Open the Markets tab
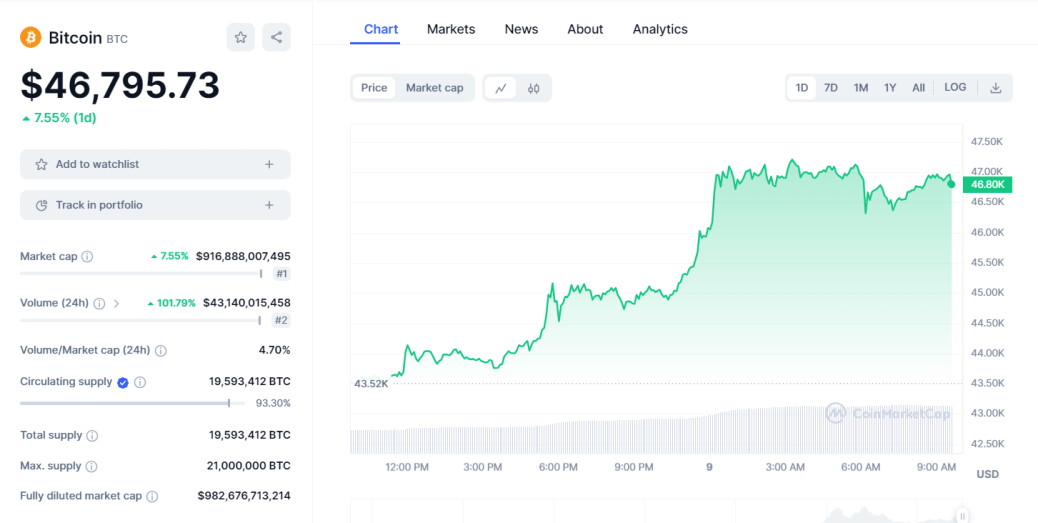Image resolution: width=1038 pixels, height=523 pixels. [x=451, y=29]
